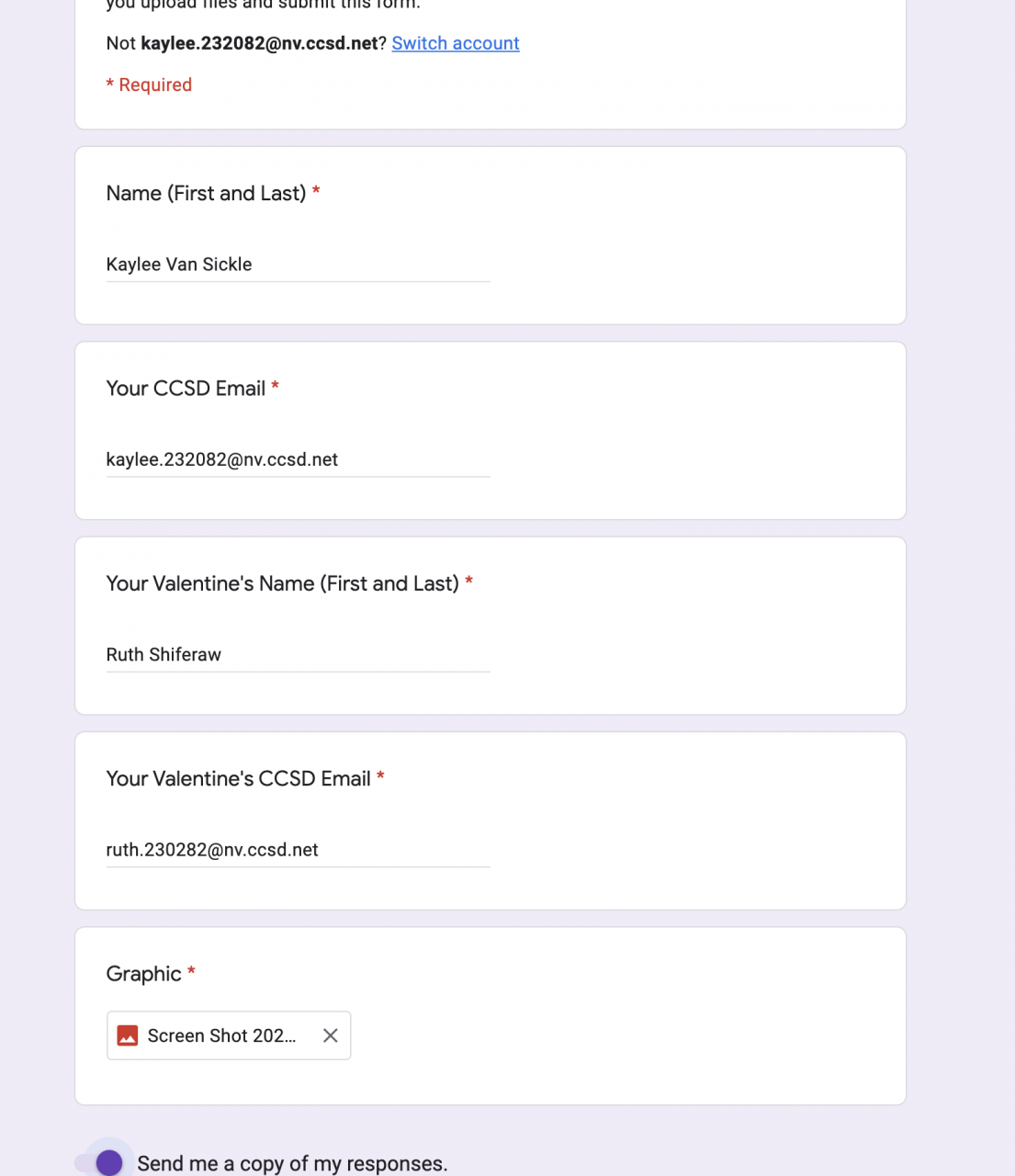Image resolution: width=1015 pixels, height=1176 pixels.
Task: Click "Your Valentine's Name (First and Last)" title
Action: [282, 583]
